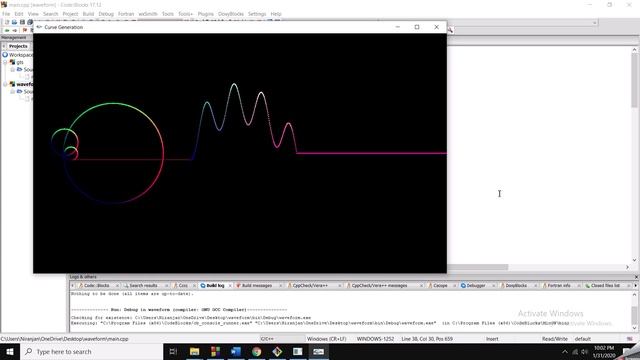The image size is (640, 360).
Task: Click the Windows Start button
Action: [x=10, y=351]
